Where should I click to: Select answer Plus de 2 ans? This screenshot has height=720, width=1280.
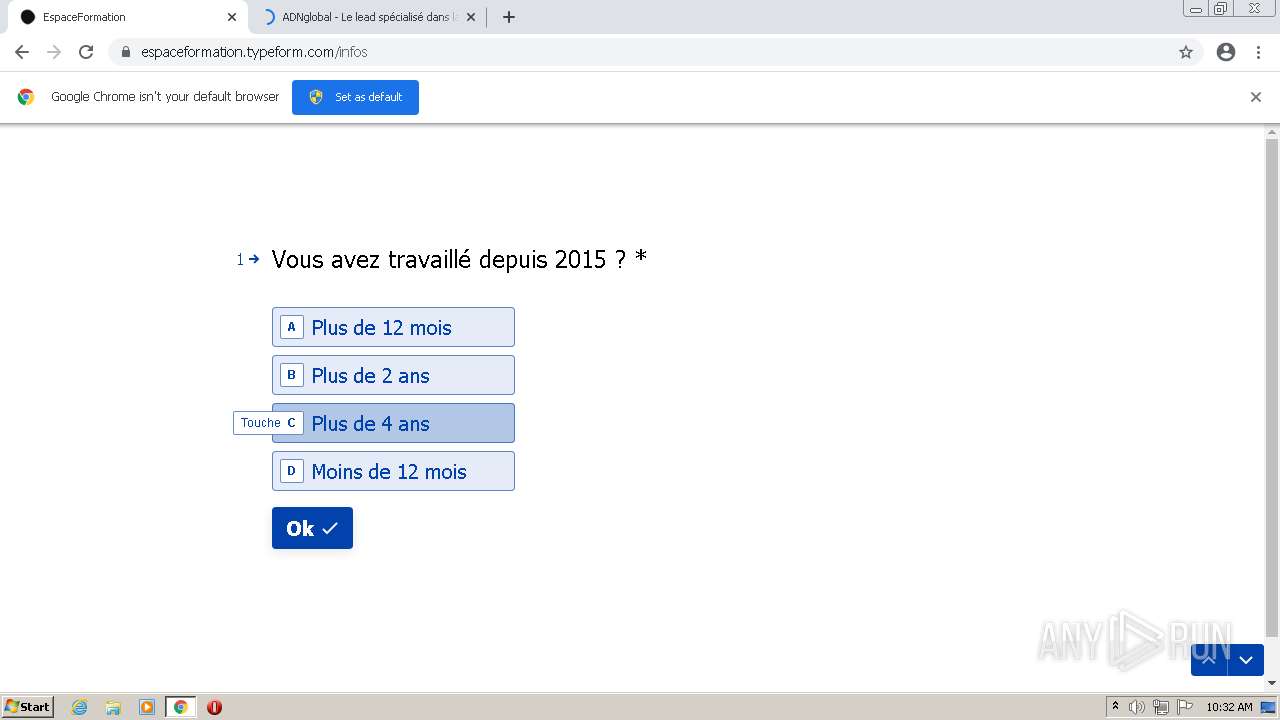coord(393,375)
